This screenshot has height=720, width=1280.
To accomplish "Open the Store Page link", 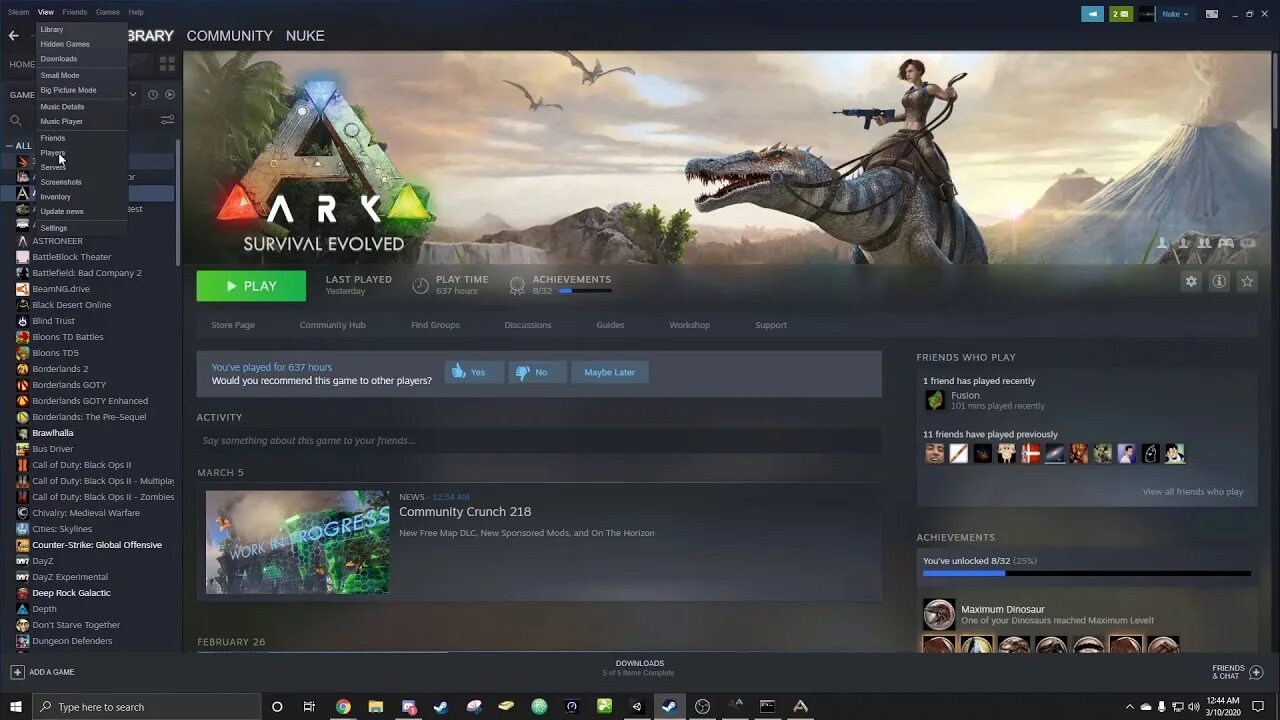I will [233, 325].
